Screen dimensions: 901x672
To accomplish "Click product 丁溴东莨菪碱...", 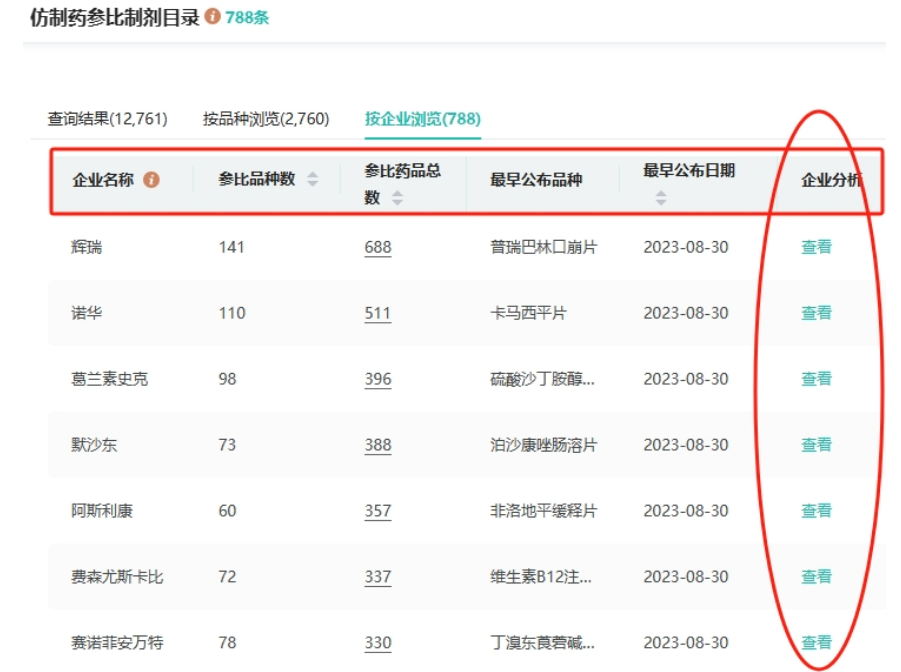I will (x=542, y=643).
